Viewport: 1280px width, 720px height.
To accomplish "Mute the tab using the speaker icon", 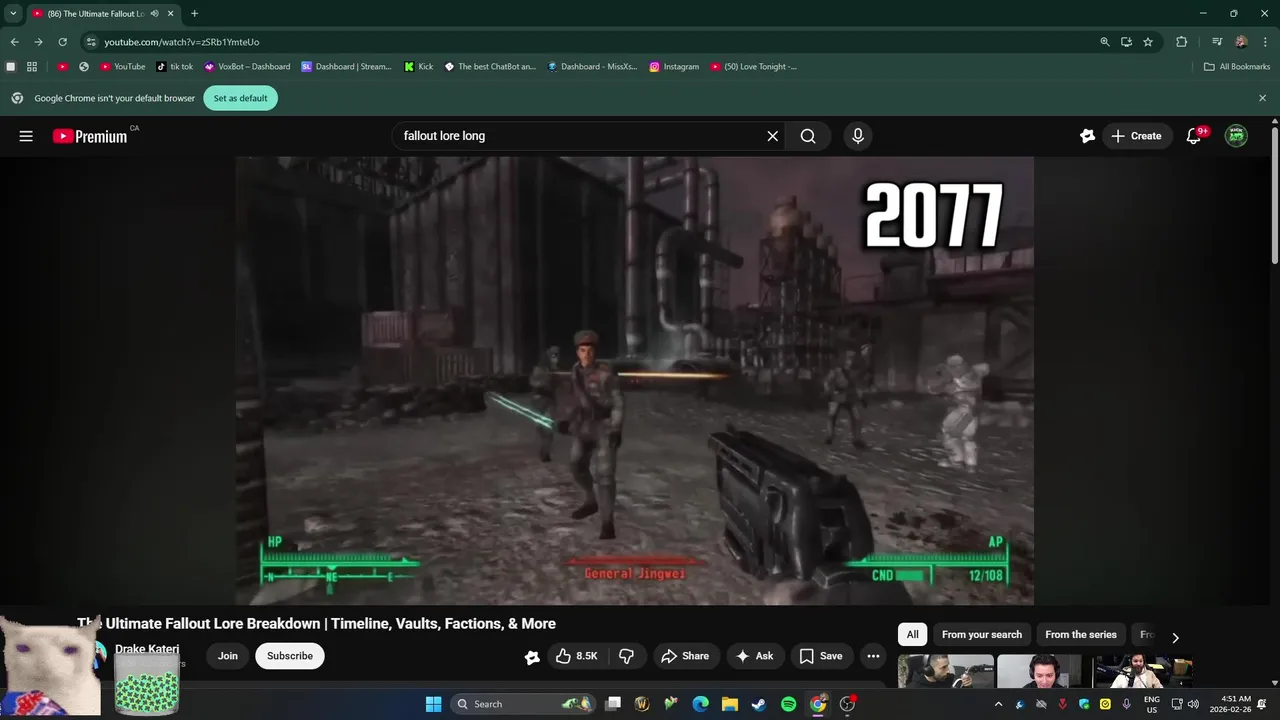I will coord(154,13).
